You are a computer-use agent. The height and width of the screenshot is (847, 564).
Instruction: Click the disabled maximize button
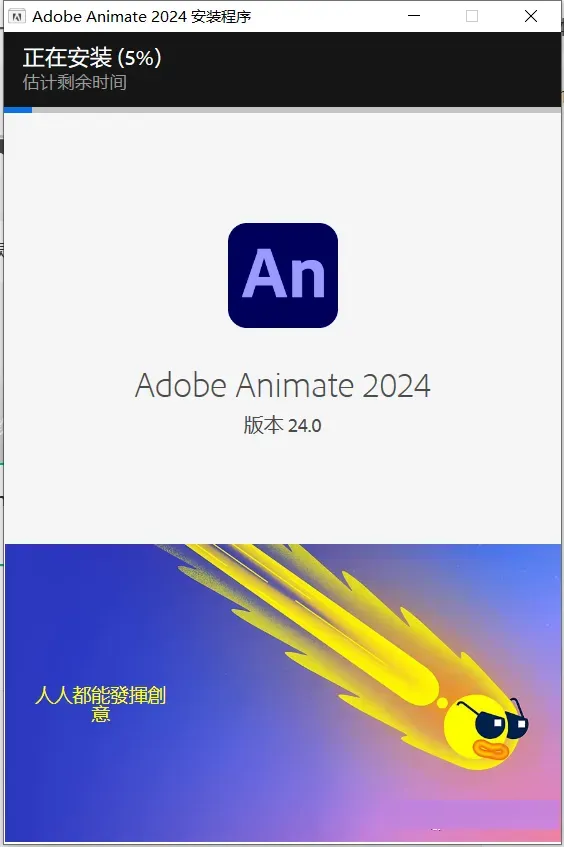472,16
